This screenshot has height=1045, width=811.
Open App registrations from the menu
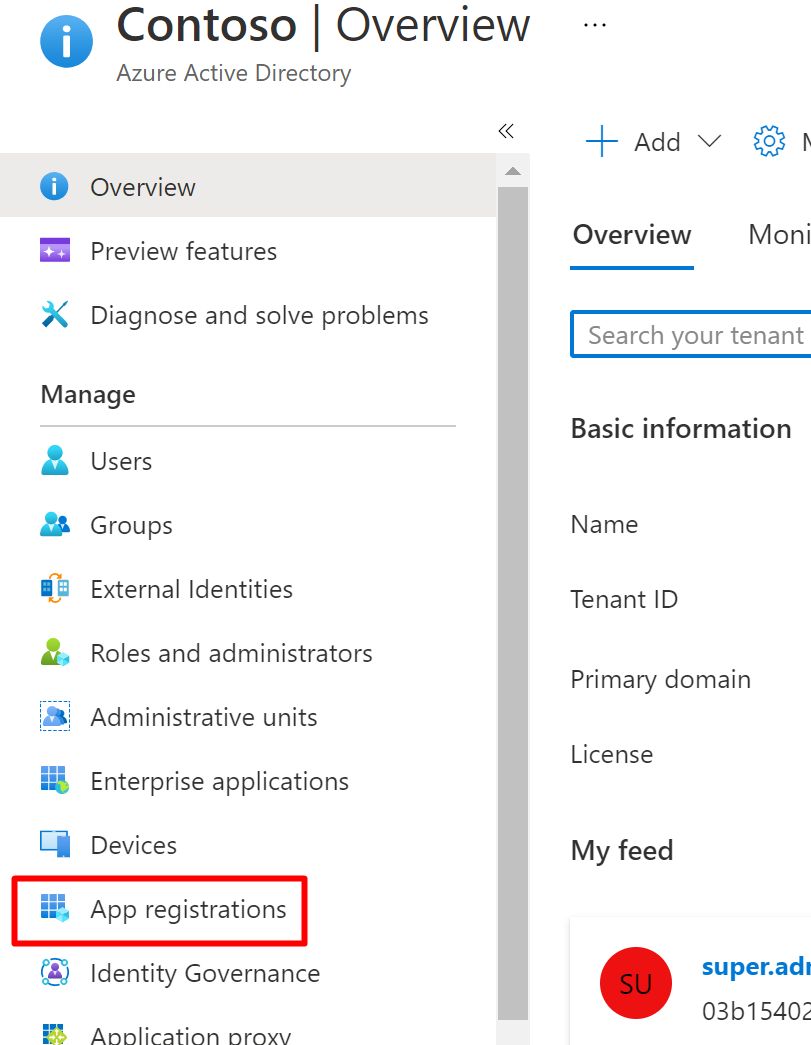point(188,909)
